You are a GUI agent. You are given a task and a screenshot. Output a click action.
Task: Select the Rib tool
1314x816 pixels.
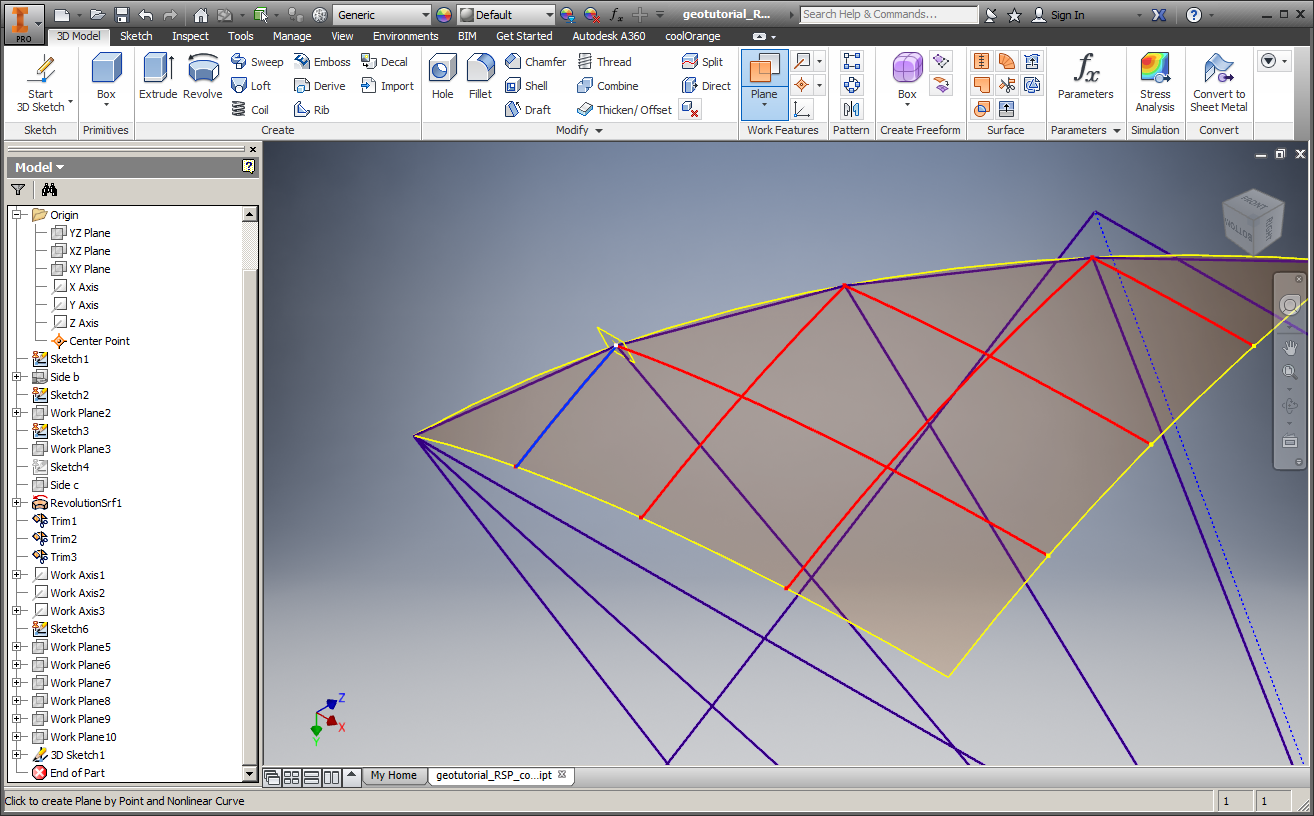pos(312,110)
